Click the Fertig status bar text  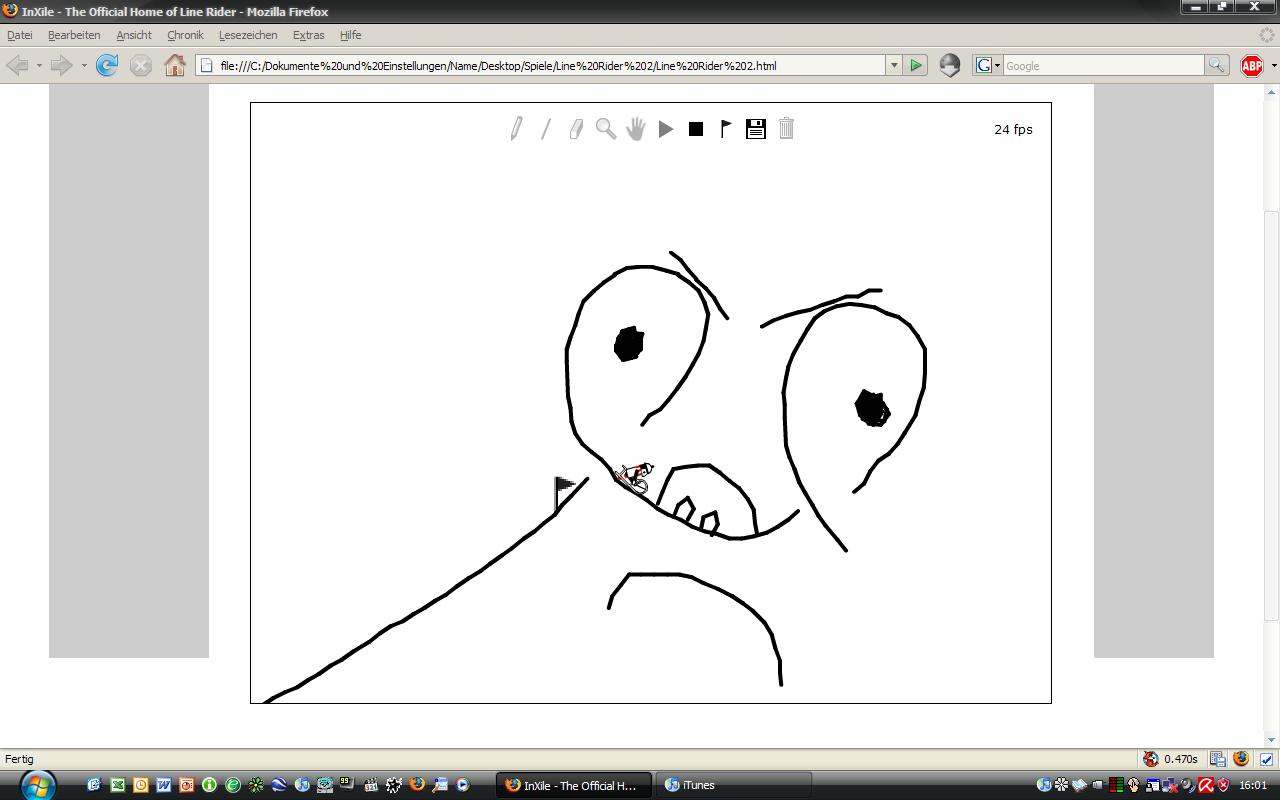(19, 759)
